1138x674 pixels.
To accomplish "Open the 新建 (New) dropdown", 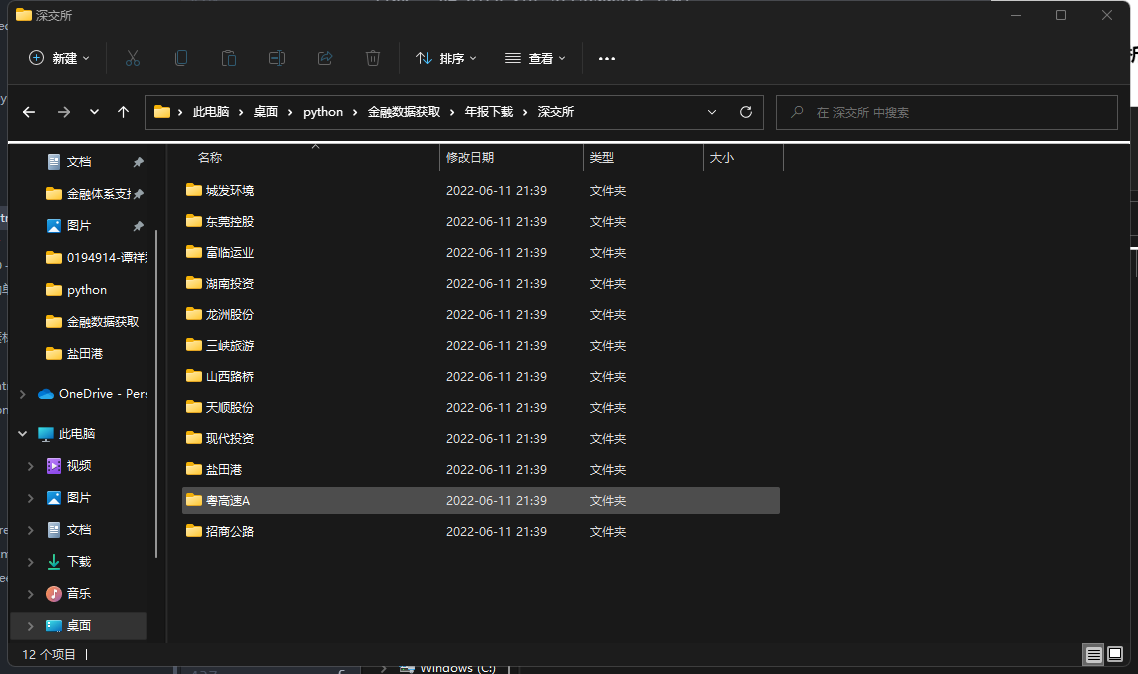I will pyautogui.click(x=59, y=58).
